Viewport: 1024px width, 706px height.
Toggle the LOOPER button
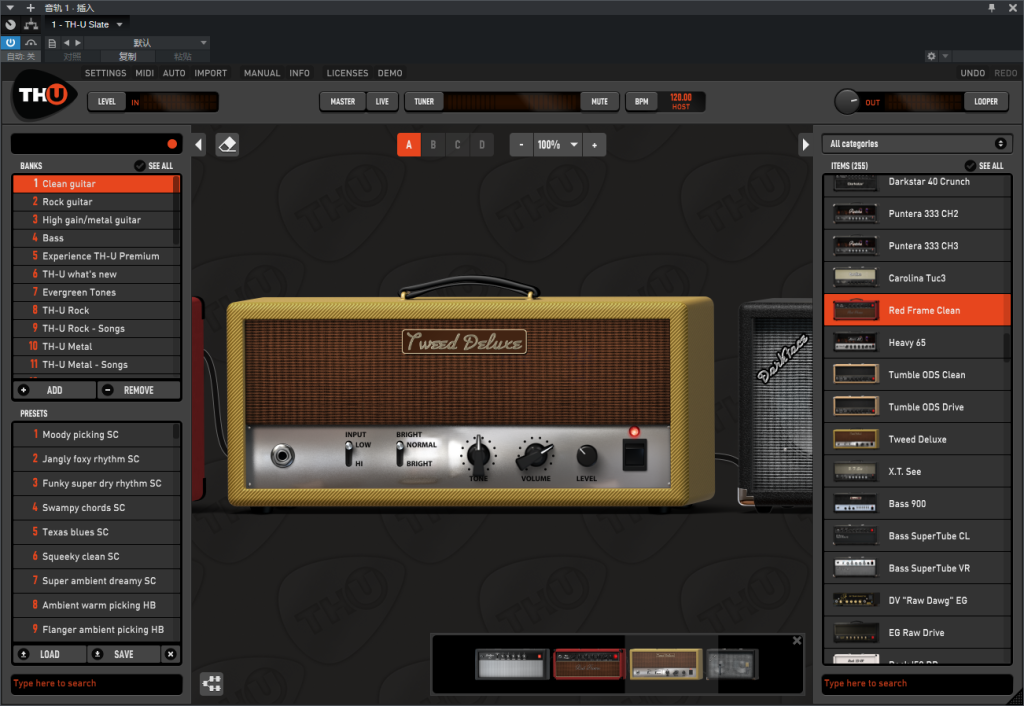[985, 102]
